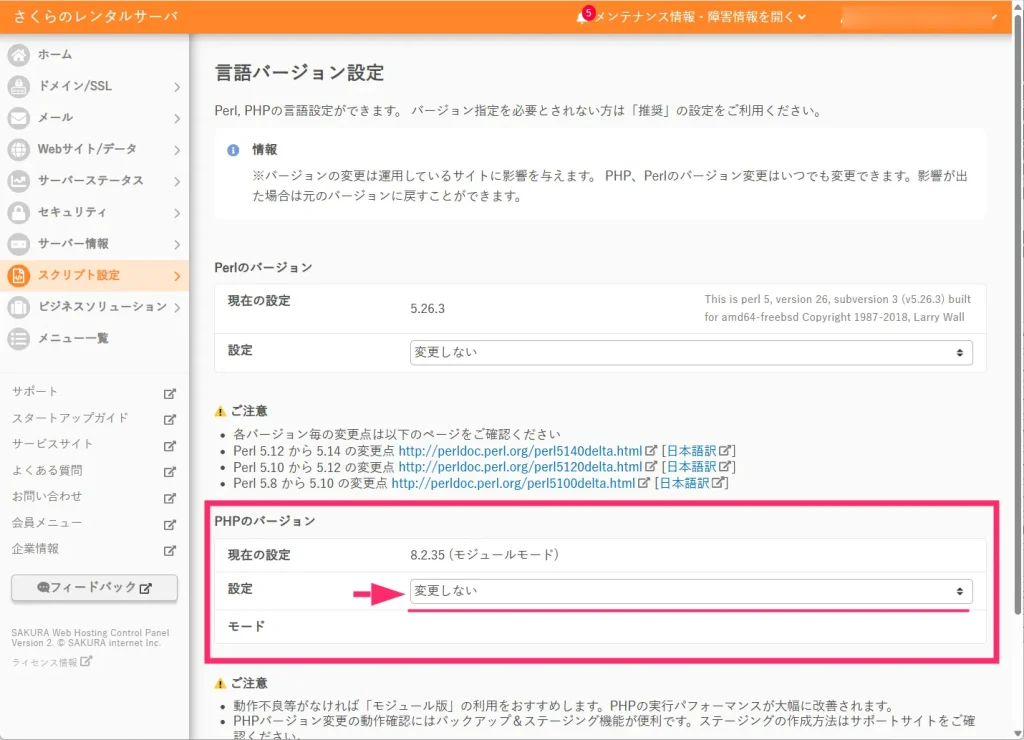Click external link icon beside よくある質問
Viewport: 1024px width, 740px height.
tap(170, 472)
